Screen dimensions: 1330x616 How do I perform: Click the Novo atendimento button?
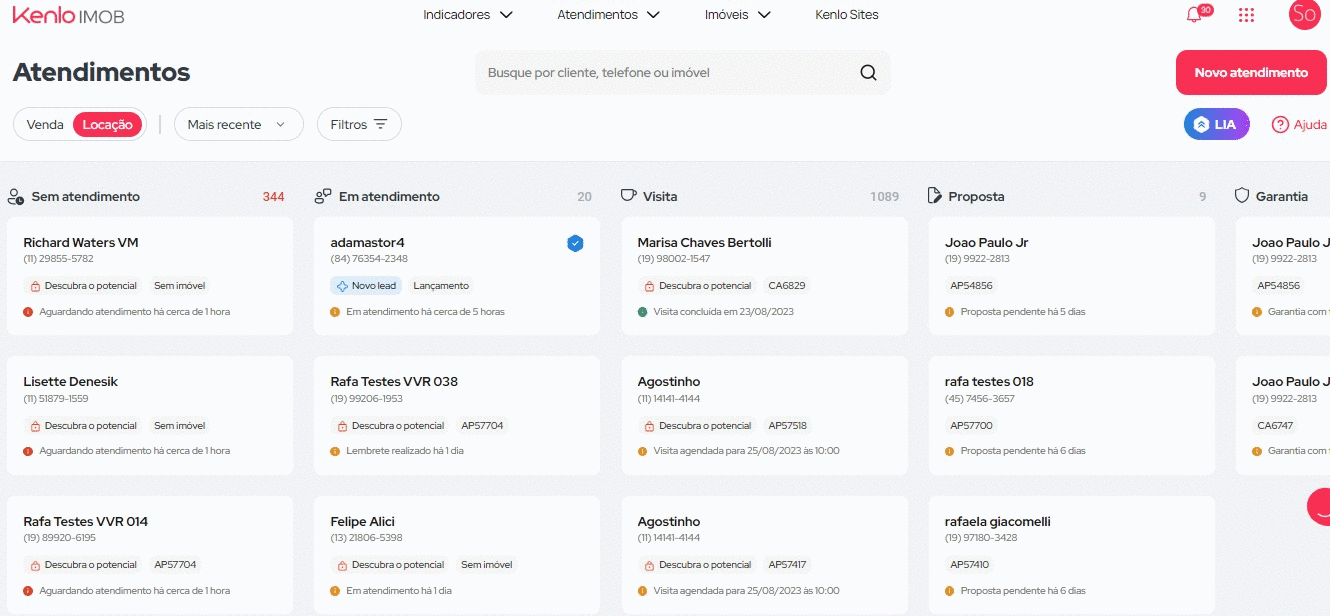[1251, 72]
